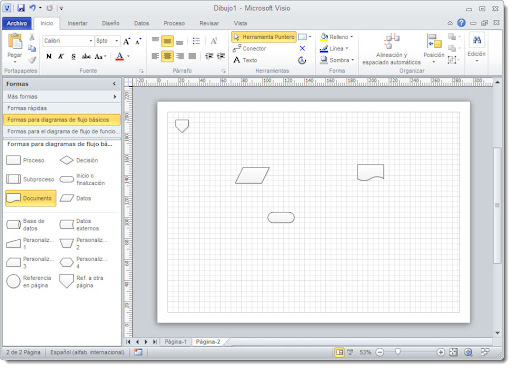Click the decrease indent icon

click(209, 56)
